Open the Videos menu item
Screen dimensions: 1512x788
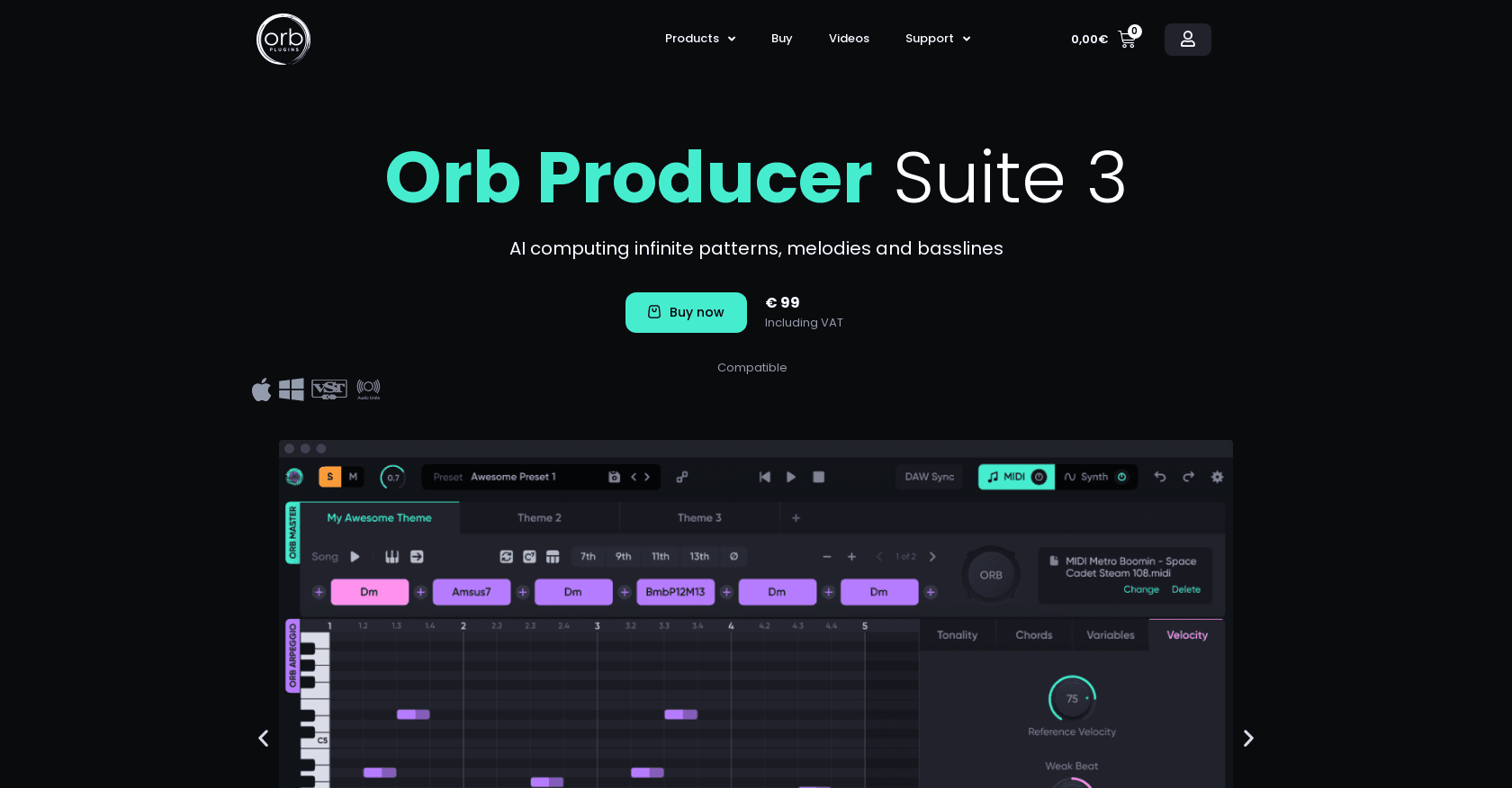coord(849,39)
